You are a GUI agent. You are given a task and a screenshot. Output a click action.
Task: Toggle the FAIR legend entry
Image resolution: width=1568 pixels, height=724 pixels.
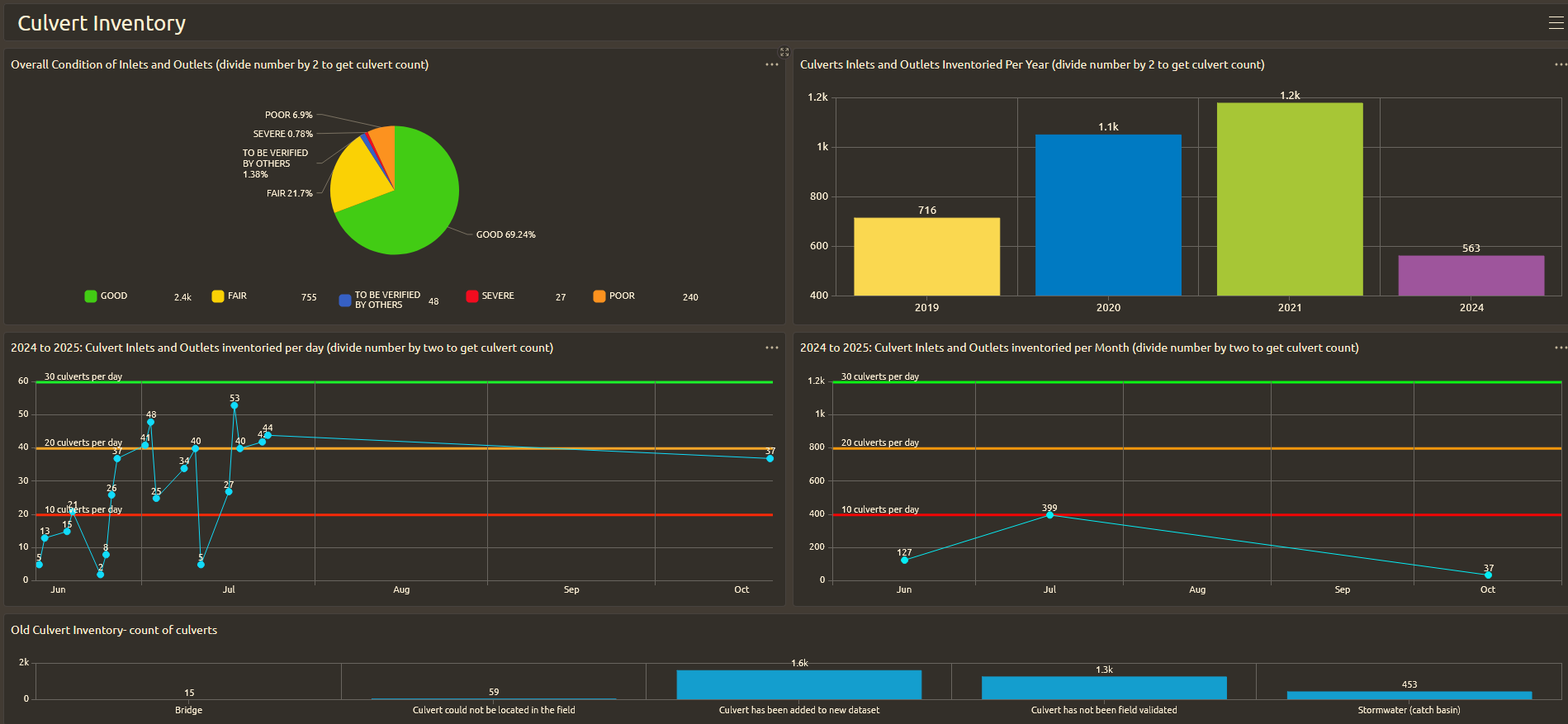pos(229,296)
